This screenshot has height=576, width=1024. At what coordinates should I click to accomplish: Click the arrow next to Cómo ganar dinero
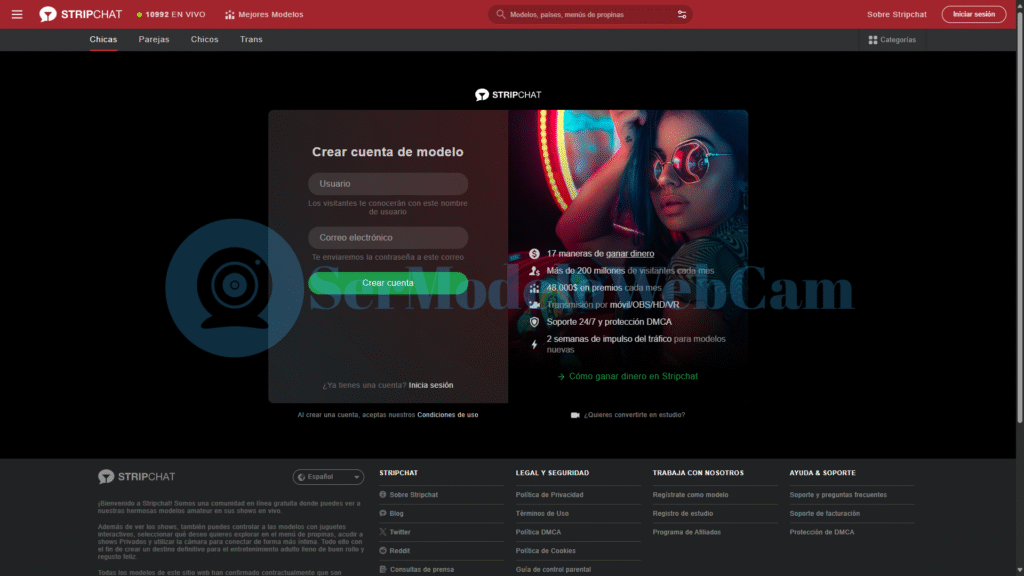(x=561, y=377)
